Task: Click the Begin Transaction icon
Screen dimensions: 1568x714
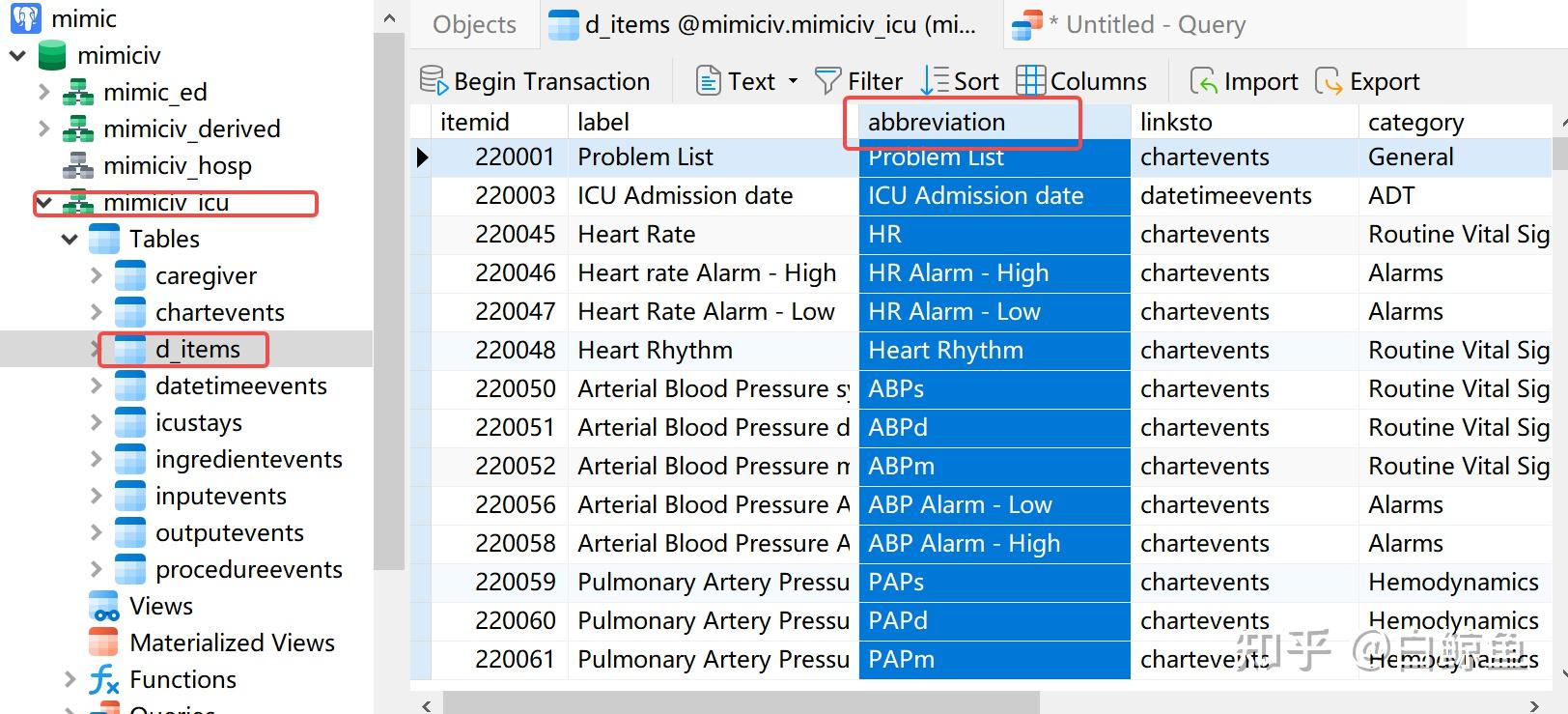Action: click(434, 81)
